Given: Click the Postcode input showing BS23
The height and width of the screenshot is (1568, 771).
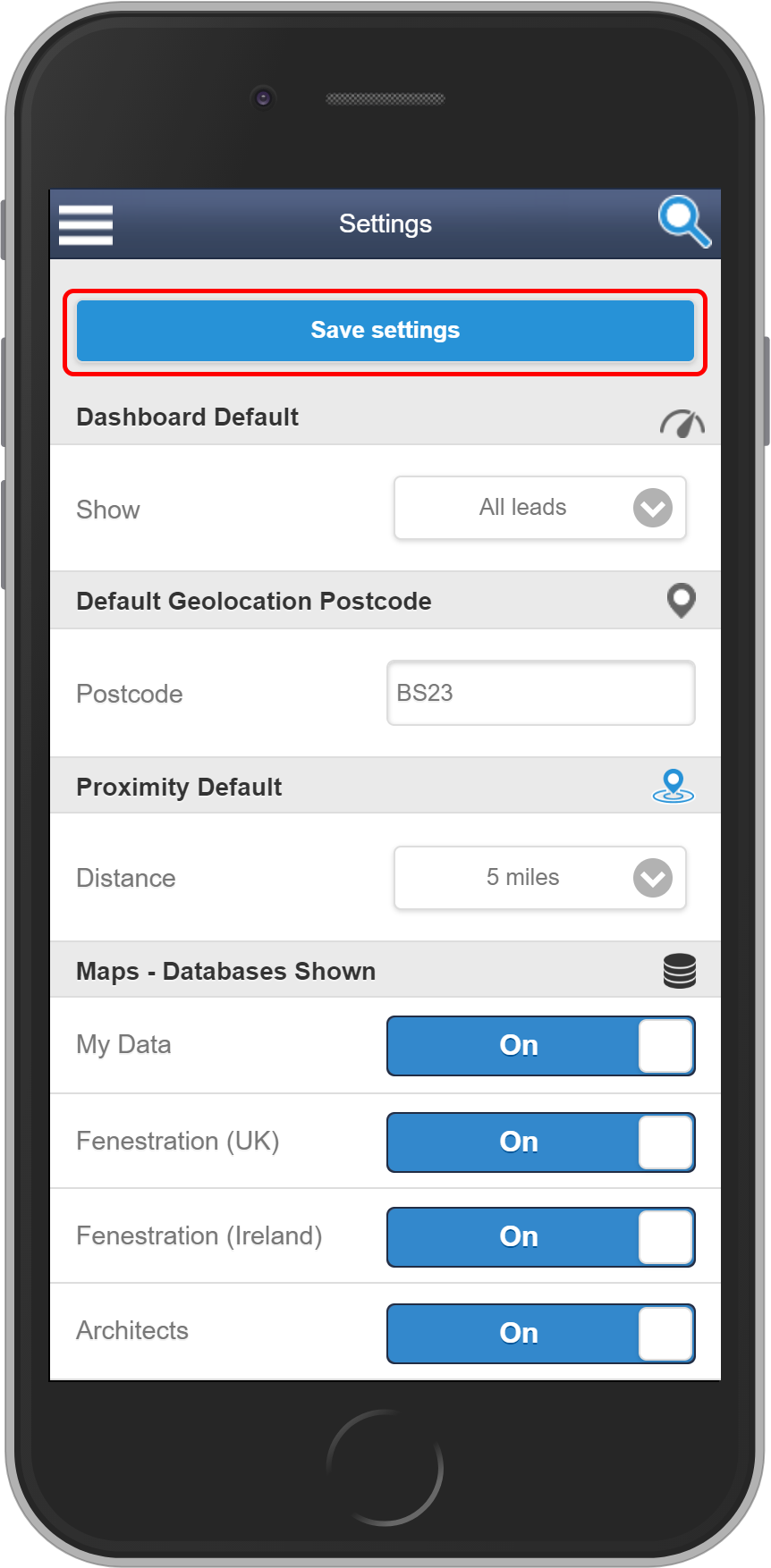Looking at the screenshot, I should click(x=539, y=693).
